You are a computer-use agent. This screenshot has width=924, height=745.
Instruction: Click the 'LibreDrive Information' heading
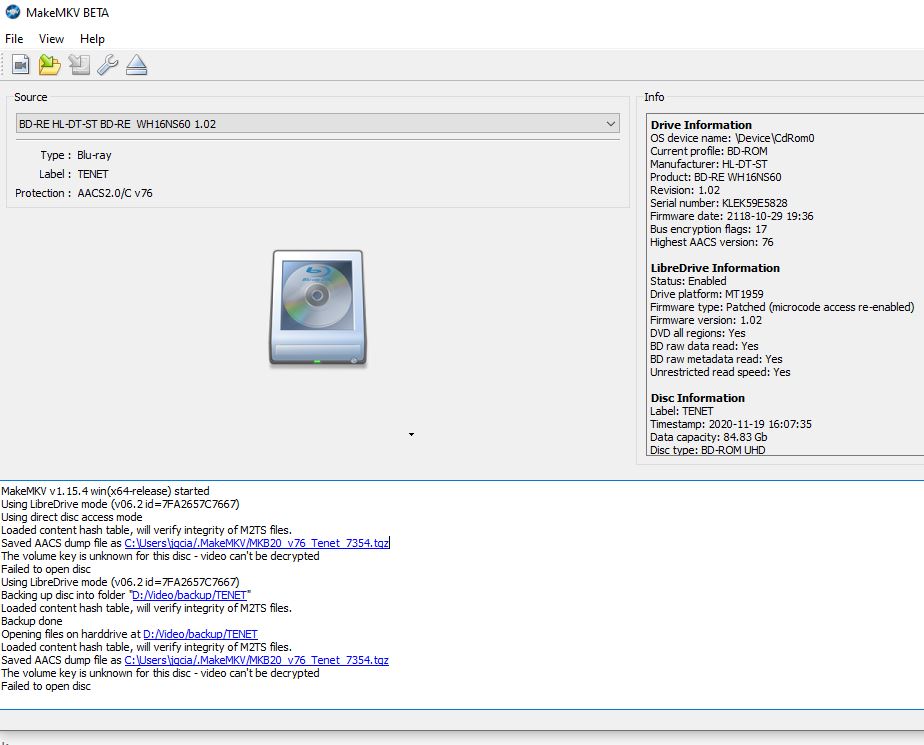click(x=715, y=268)
